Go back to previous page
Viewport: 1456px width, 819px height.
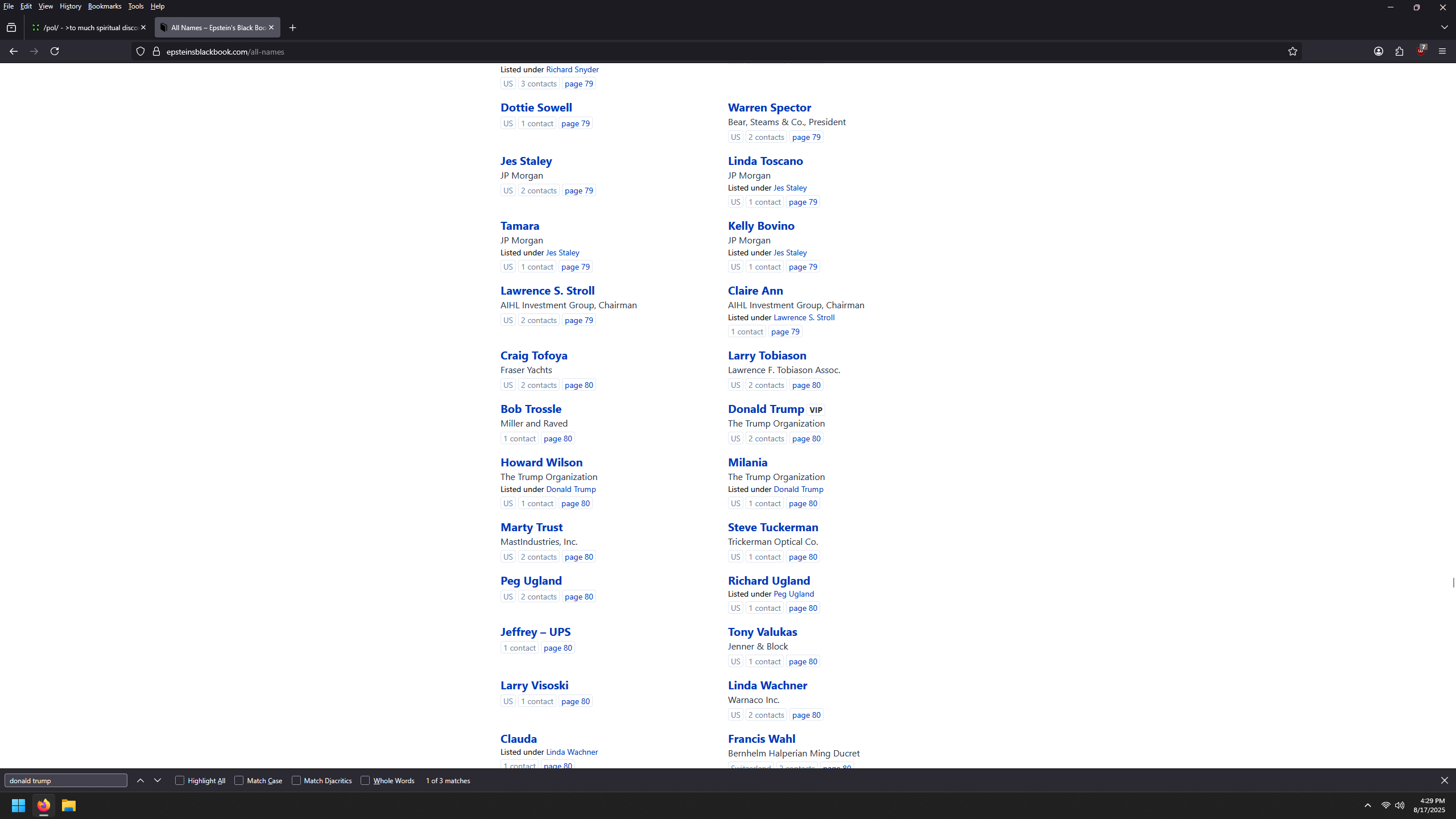coord(14,51)
